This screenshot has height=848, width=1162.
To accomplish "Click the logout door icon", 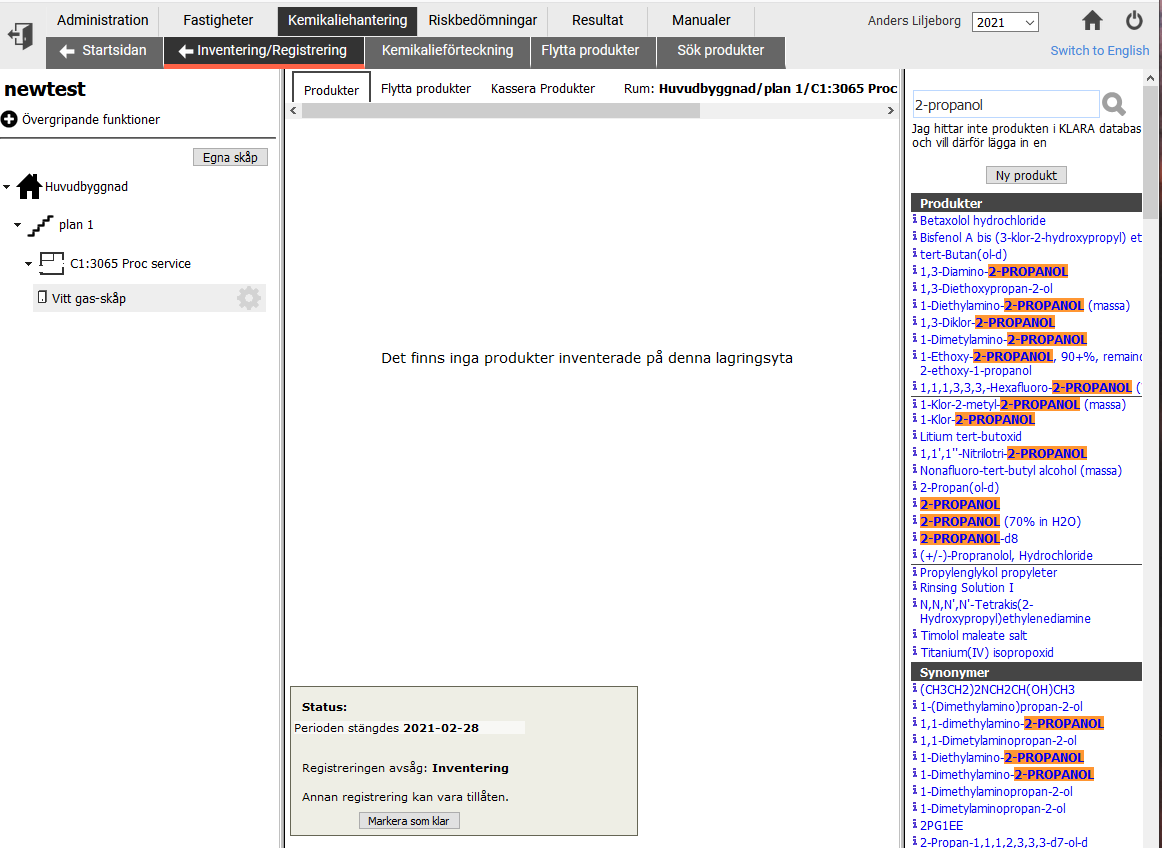I will pyautogui.click(x=20, y=36).
